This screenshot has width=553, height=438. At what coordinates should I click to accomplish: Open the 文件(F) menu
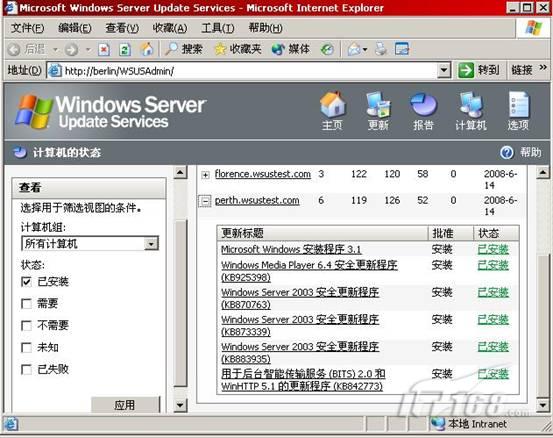click(28, 28)
